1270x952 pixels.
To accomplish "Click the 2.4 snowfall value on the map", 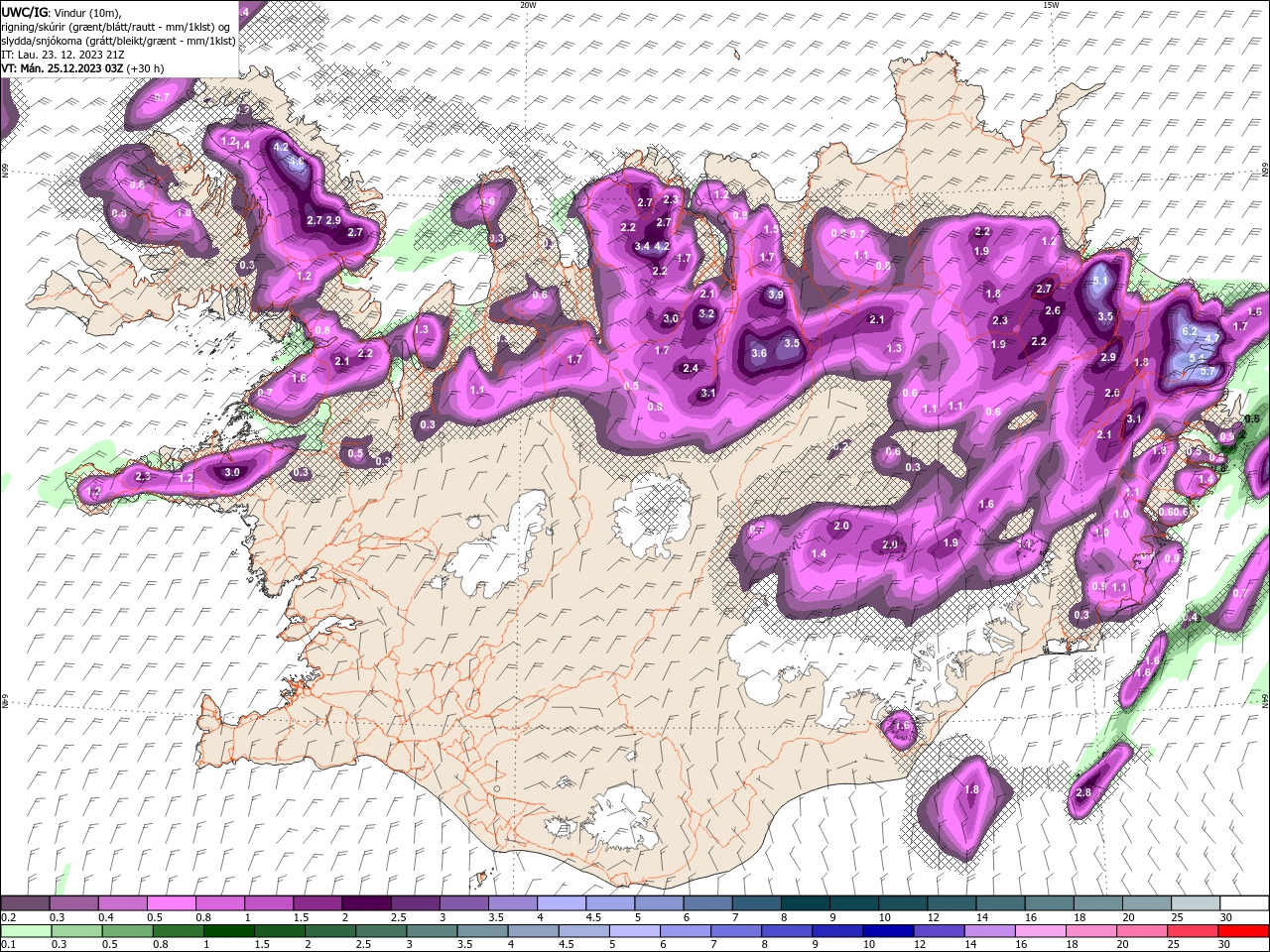I will click(x=691, y=368).
